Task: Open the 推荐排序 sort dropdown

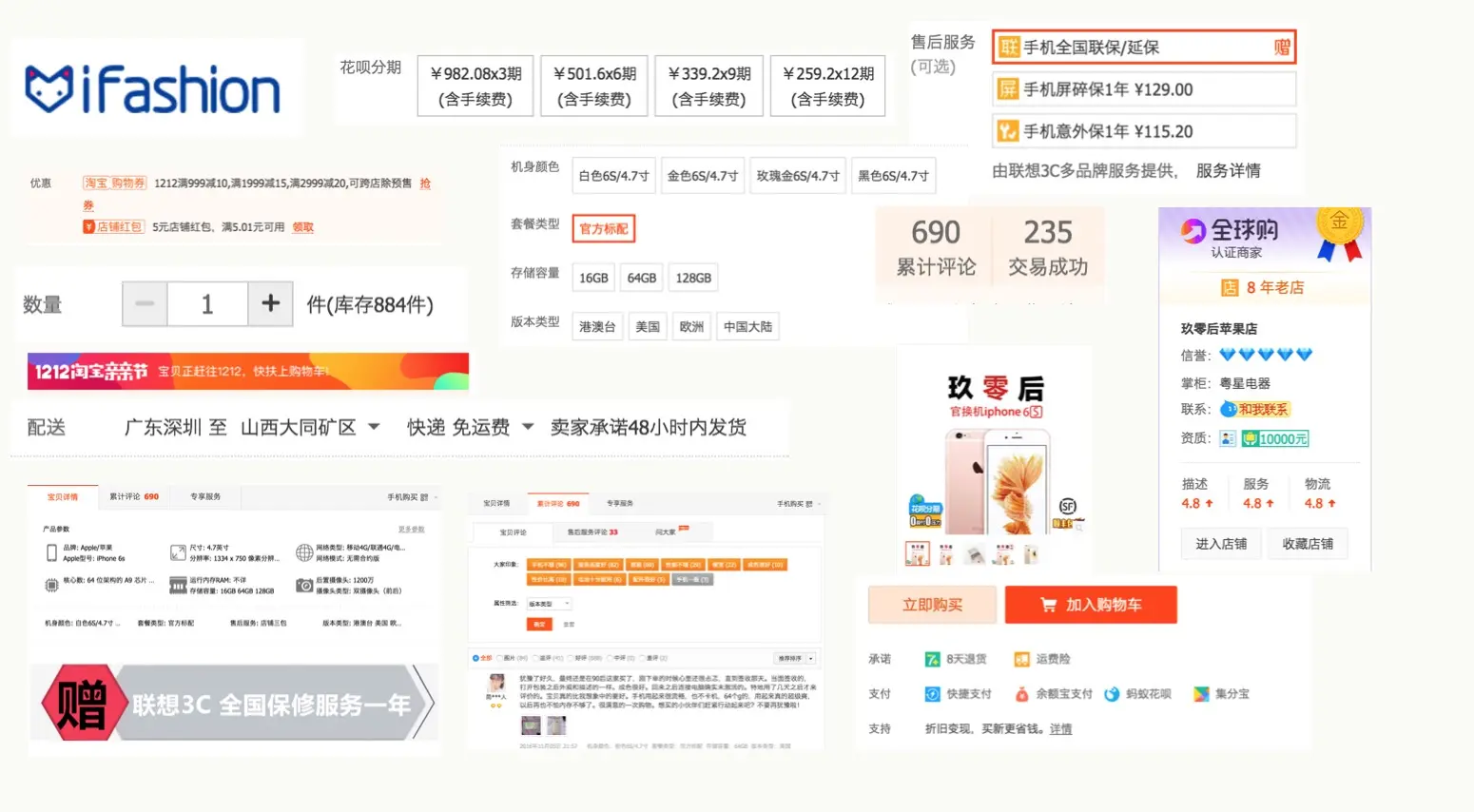Action: (795, 658)
